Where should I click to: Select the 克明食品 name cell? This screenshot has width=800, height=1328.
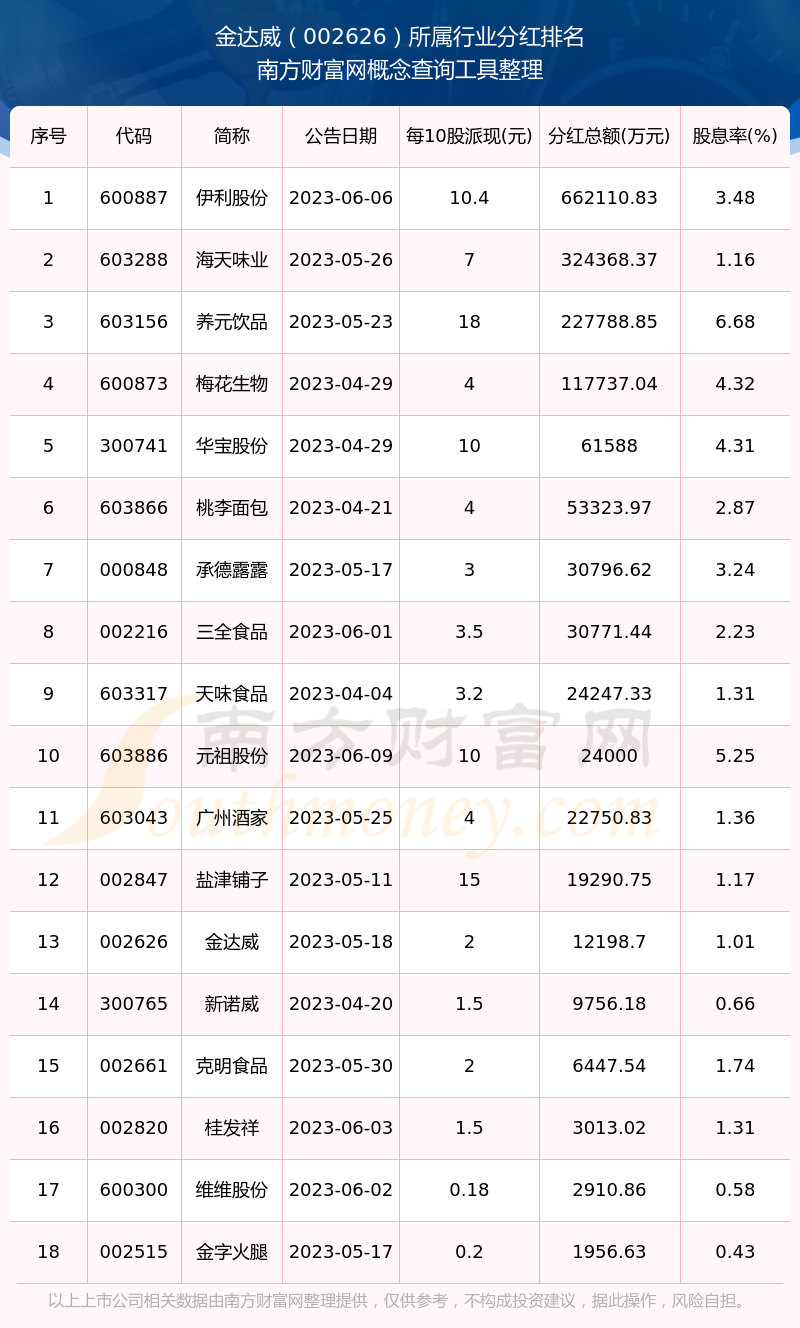click(232, 1066)
